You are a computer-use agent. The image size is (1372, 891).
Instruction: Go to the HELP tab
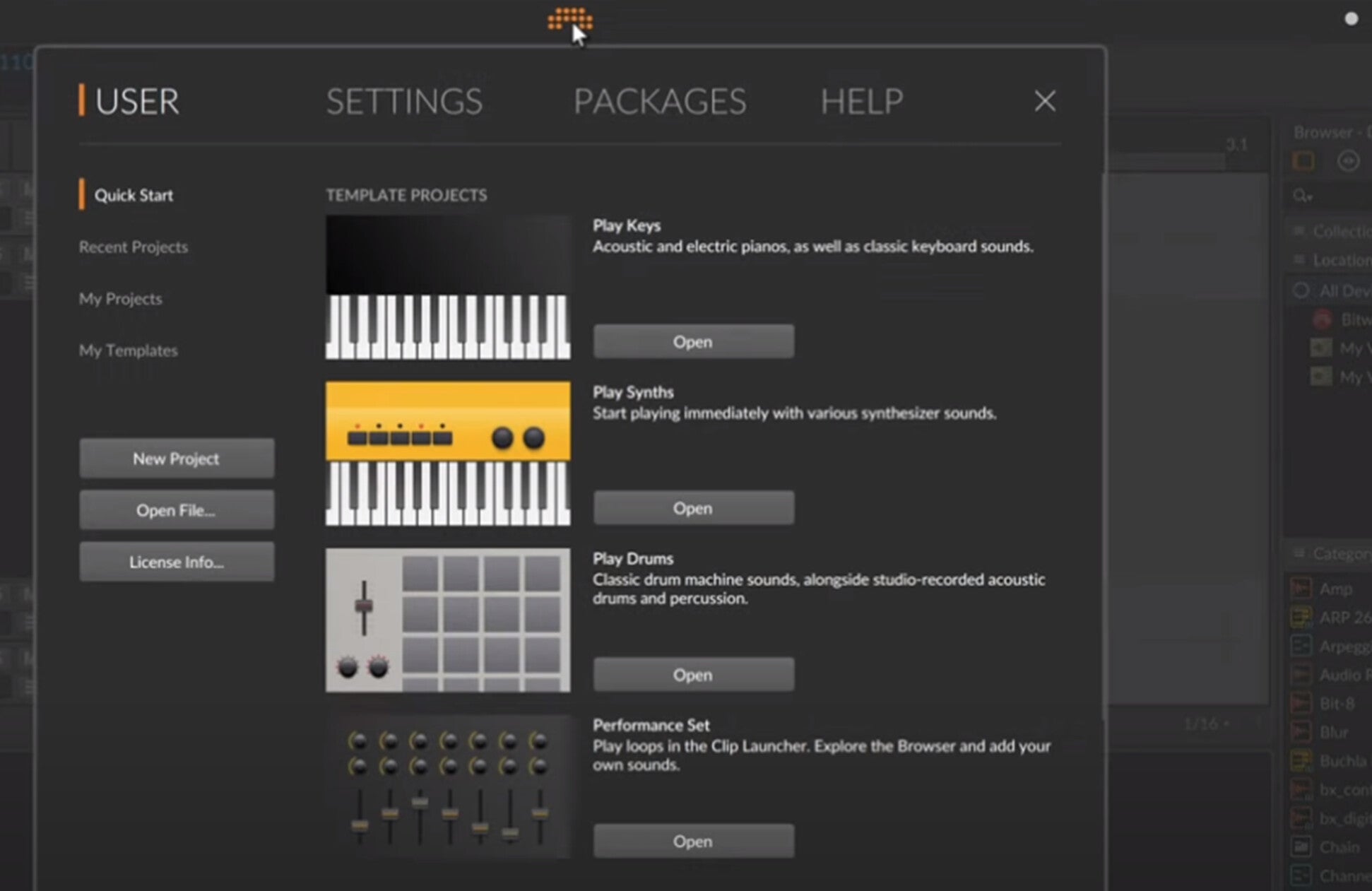pyautogui.click(x=861, y=102)
